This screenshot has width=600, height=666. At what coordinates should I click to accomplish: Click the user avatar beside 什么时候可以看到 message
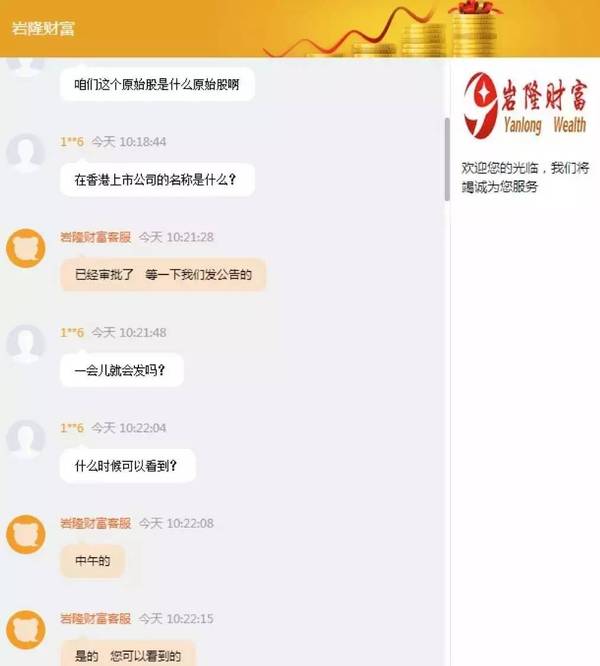point(25,439)
